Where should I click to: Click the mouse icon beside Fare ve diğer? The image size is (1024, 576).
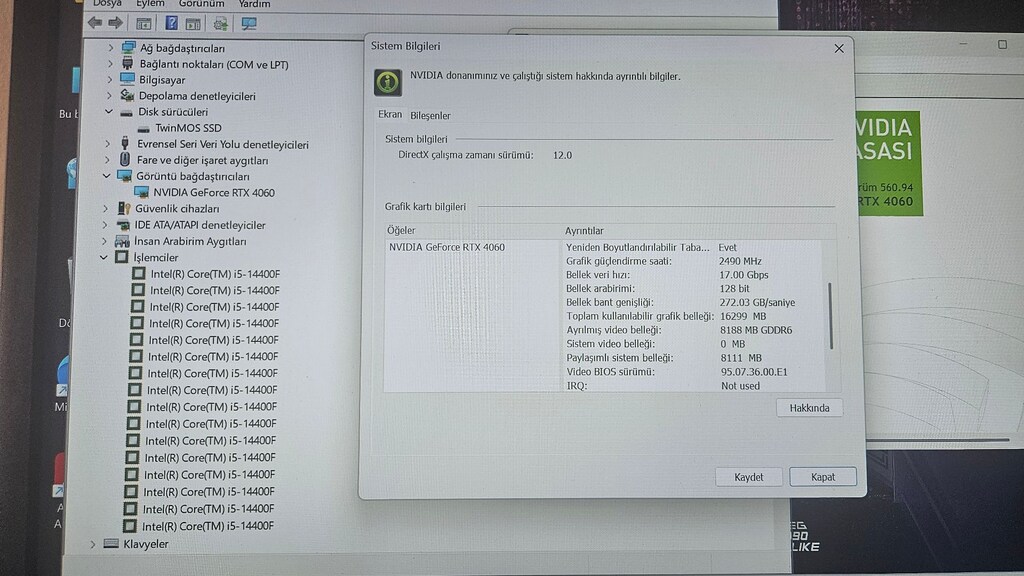[125, 159]
